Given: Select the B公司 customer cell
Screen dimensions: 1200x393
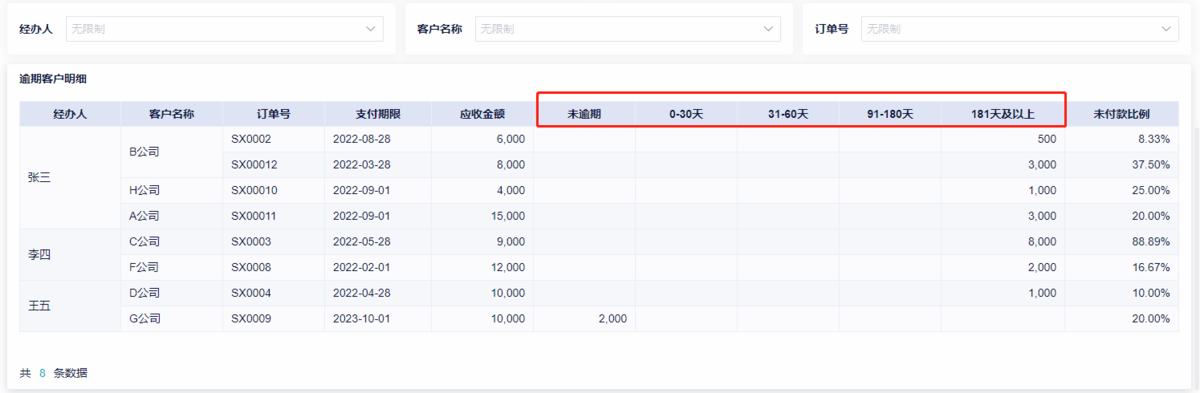Looking at the screenshot, I should coord(171,152).
